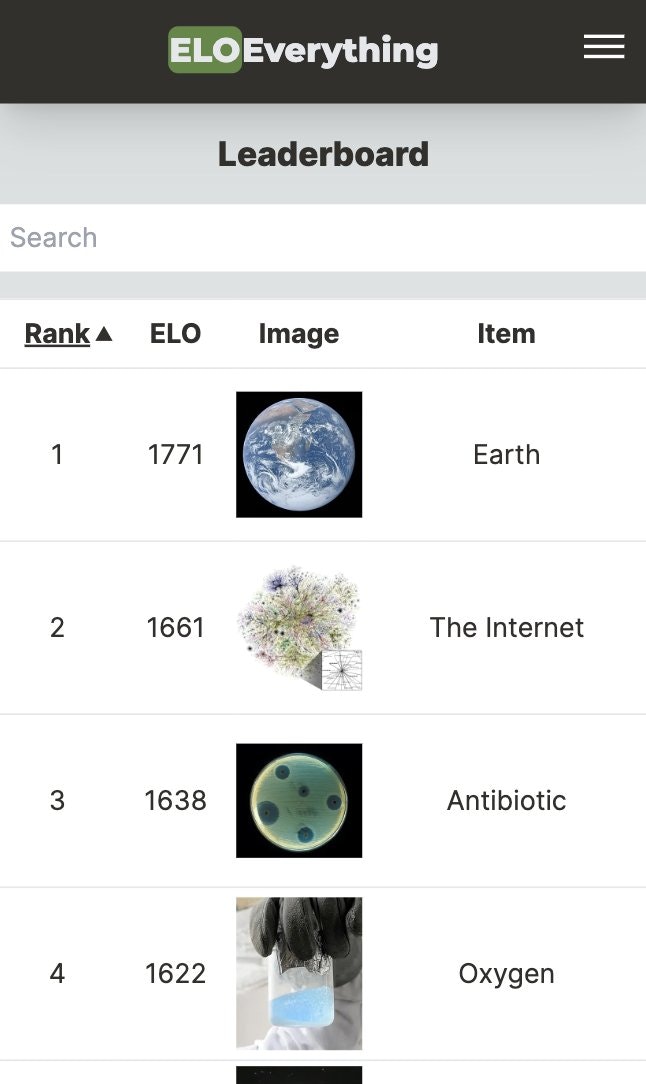Click the 1771 ELO score
Screen dimensions: 646x1084
(x=175, y=455)
